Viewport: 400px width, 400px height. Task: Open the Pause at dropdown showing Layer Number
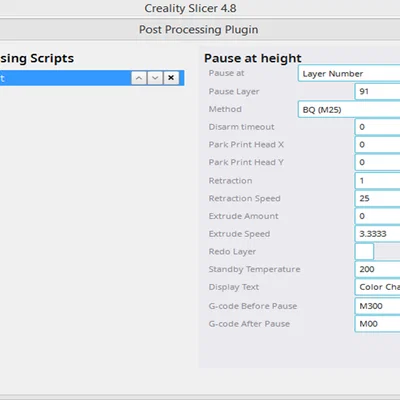pos(349,74)
